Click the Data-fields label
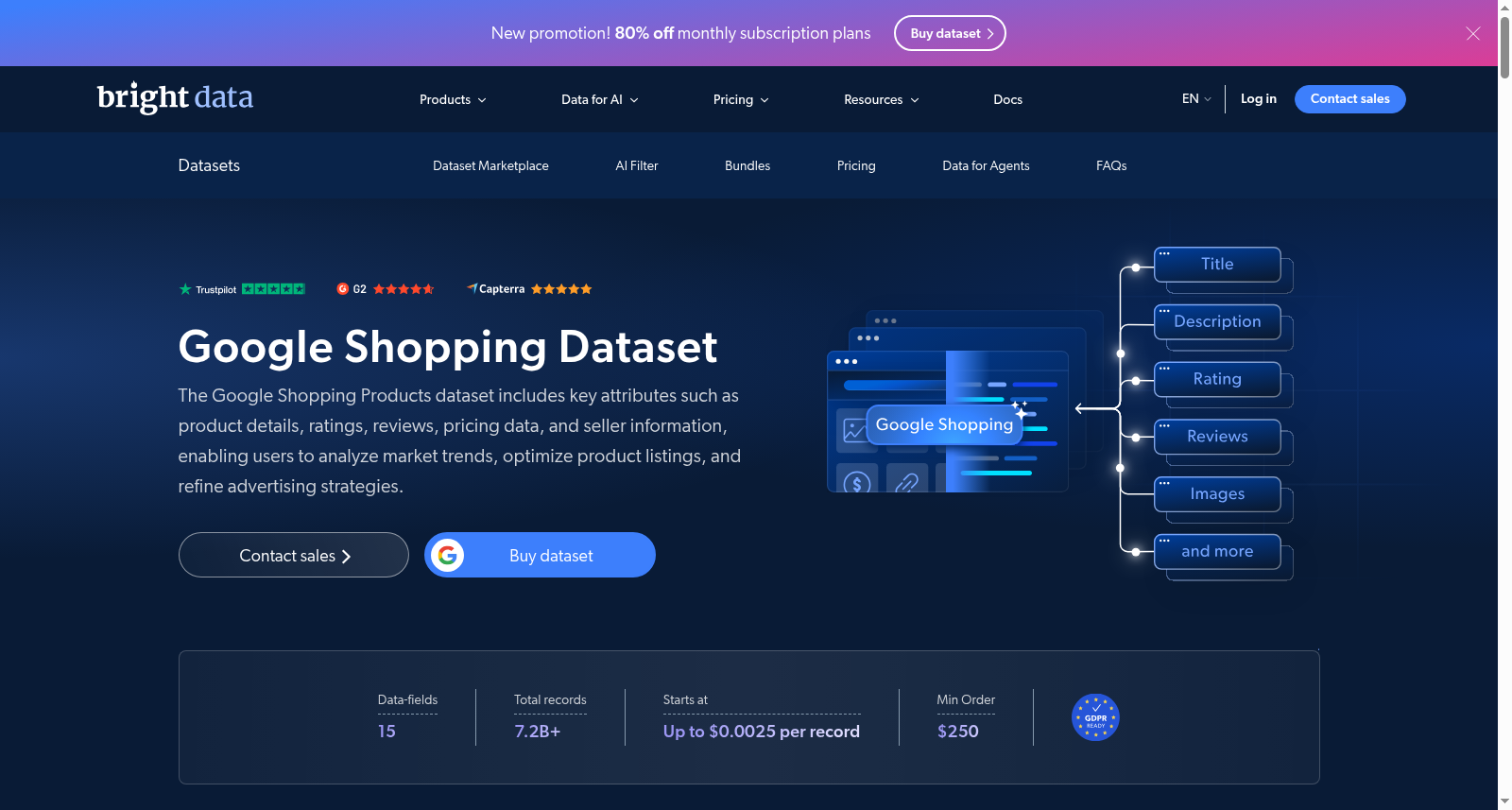 pos(407,700)
